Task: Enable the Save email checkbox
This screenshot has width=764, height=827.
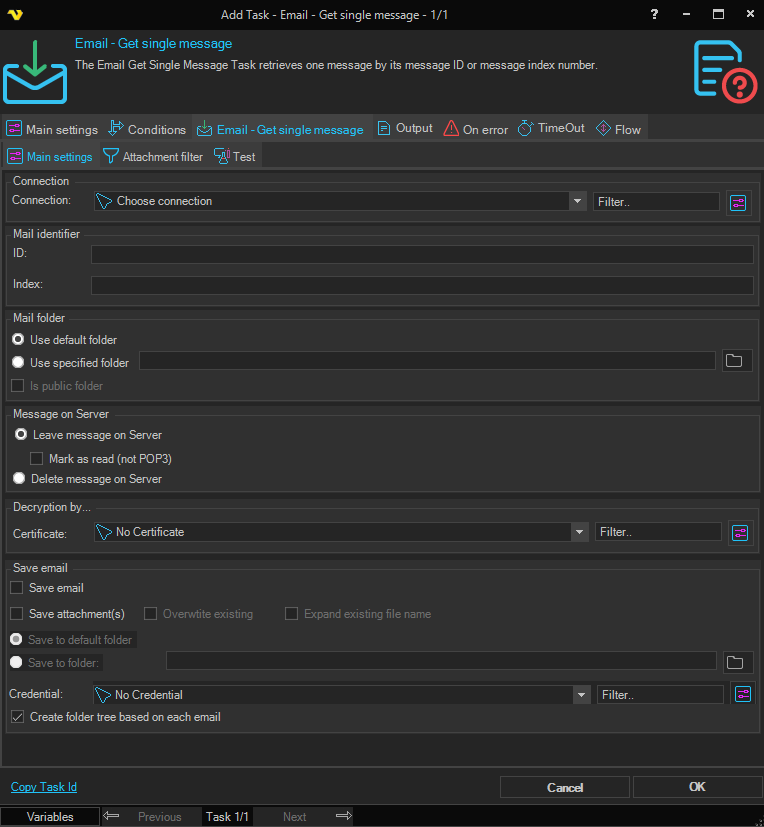Action: [16, 588]
